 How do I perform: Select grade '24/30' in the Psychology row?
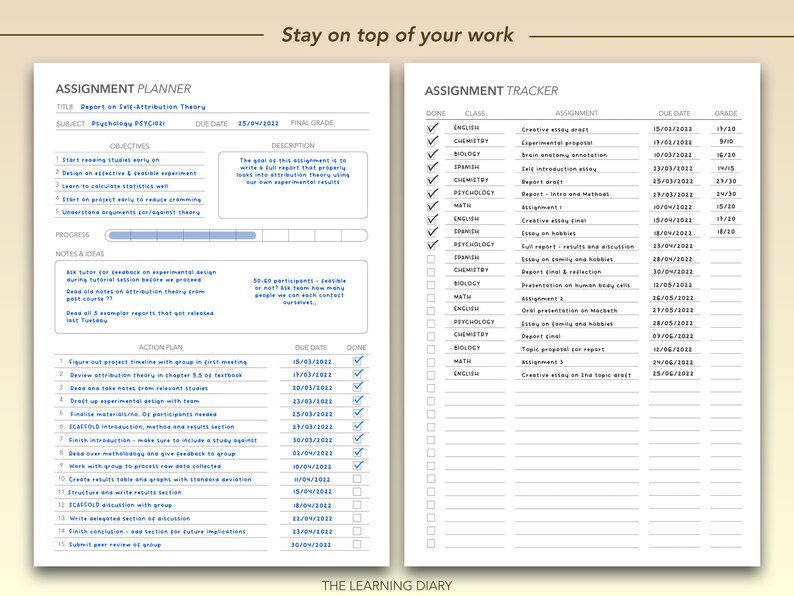726,193
